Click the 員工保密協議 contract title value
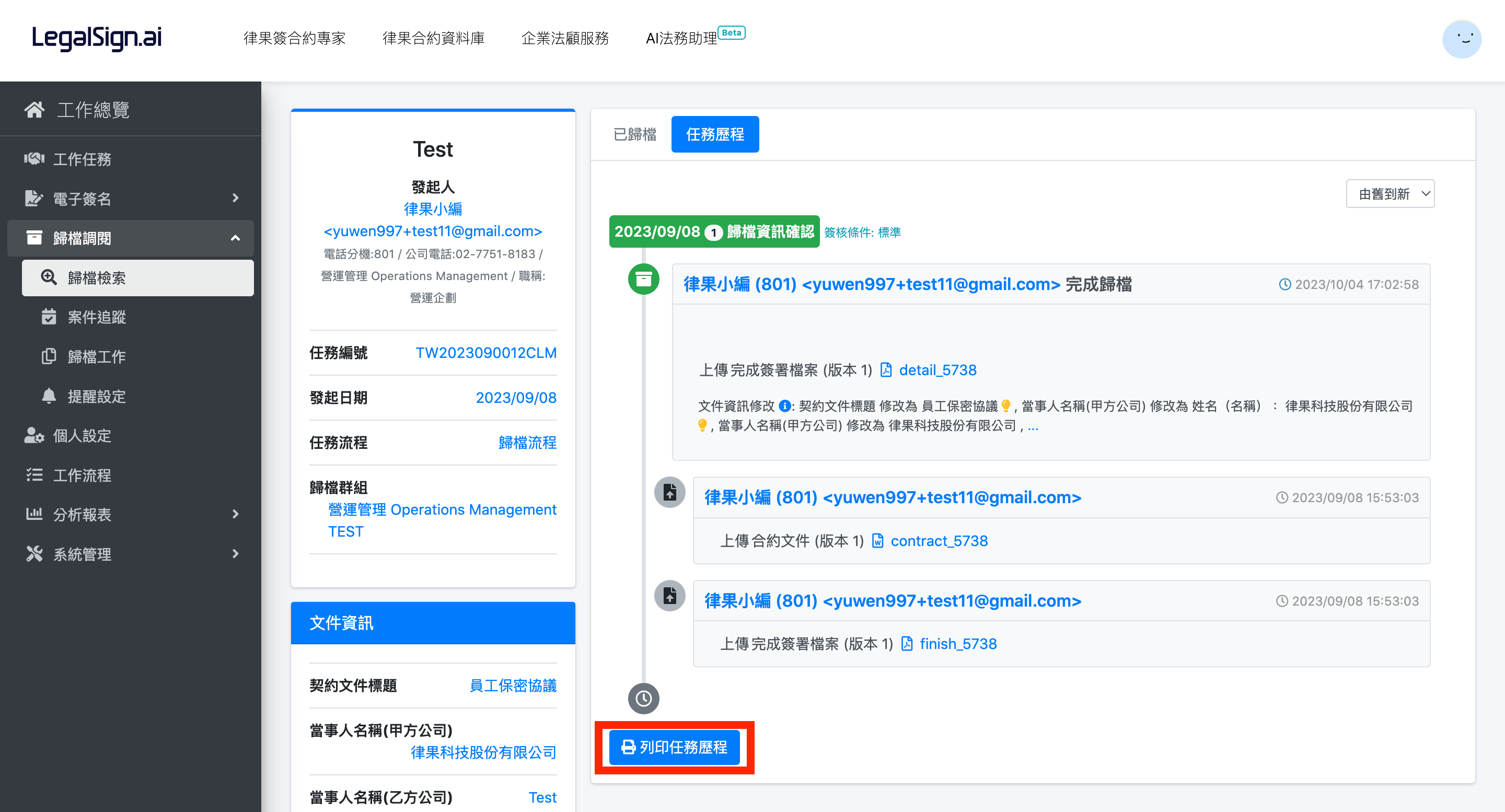Screen dimensions: 1505x812 pyautogui.click(x=513, y=685)
